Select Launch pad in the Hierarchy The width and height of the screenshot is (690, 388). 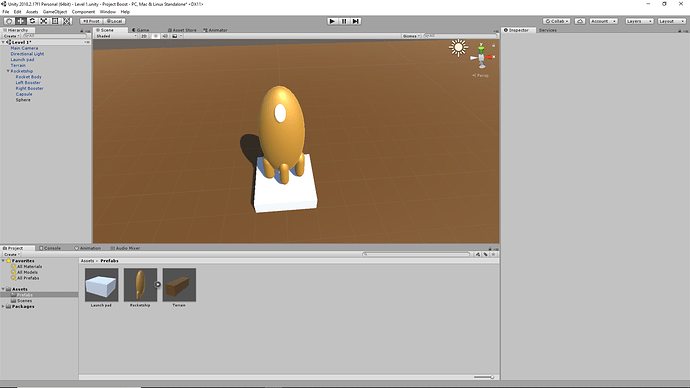(x=22, y=60)
